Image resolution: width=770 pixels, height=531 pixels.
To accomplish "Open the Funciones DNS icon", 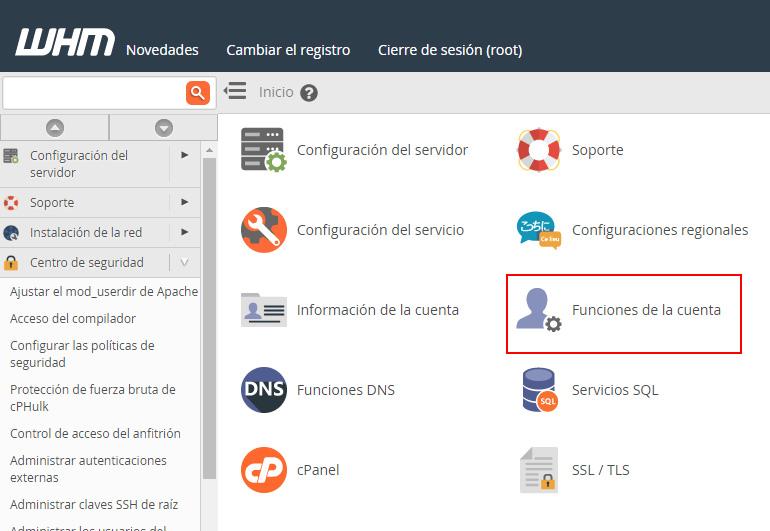I will [x=264, y=390].
